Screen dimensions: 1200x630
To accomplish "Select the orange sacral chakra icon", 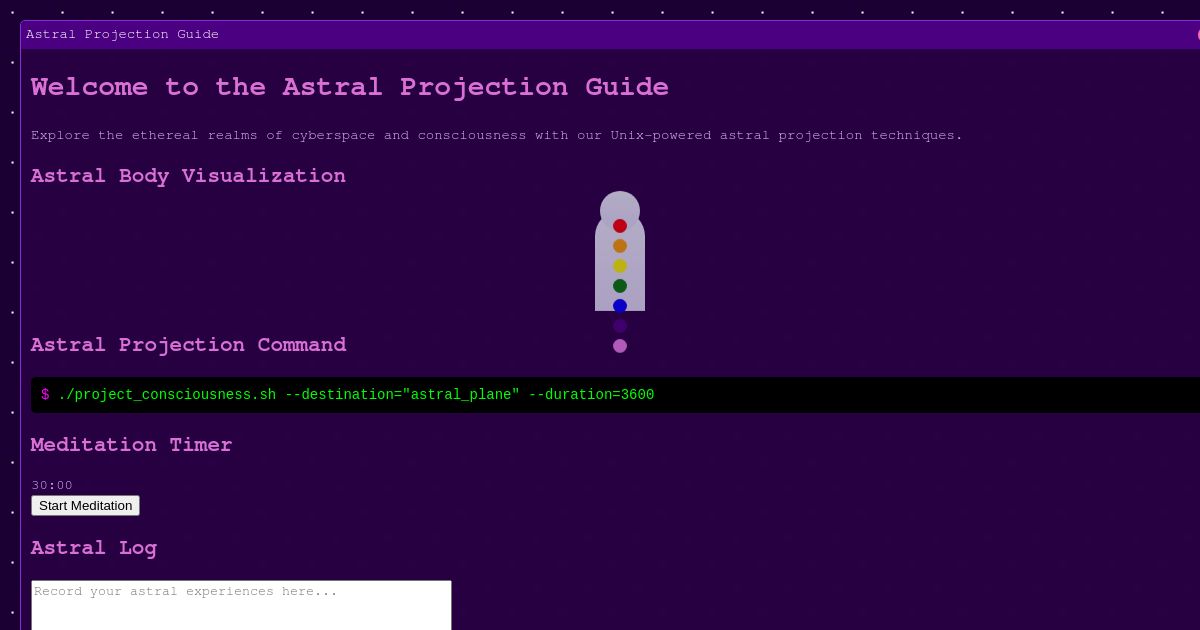I will (620, 246).
